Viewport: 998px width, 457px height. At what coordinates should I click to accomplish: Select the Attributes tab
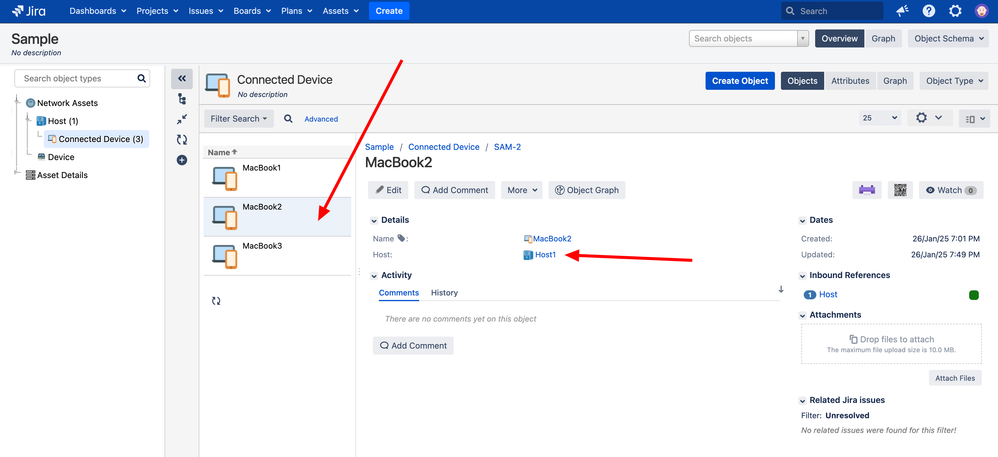pyautogui.click(x=850, y=81)
